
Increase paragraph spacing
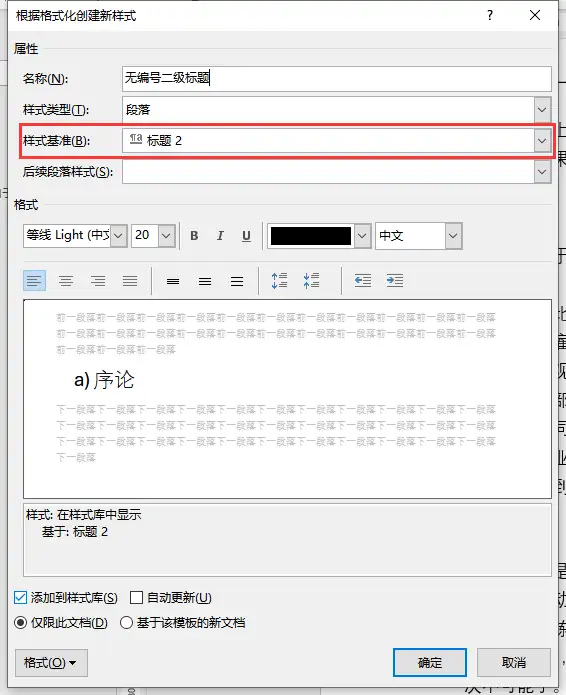tap(279, 281)
